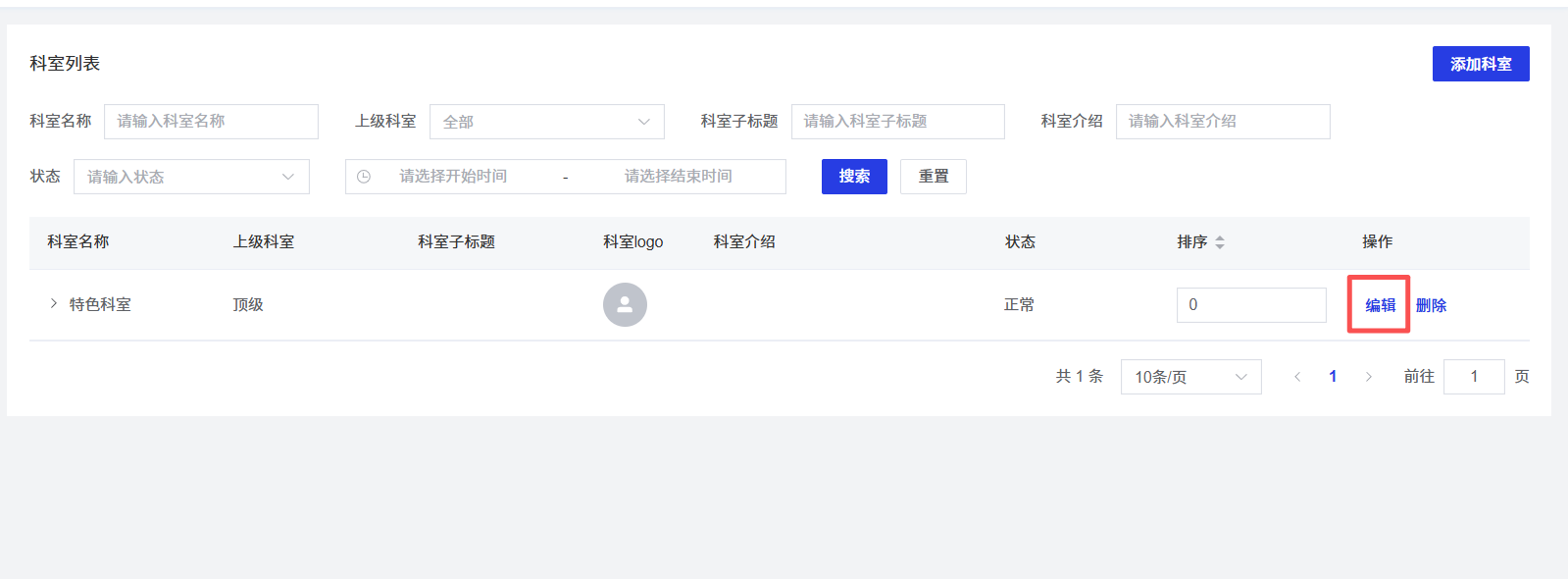
Task: Click the 科室名称 column header
Action: click(x=78, y=242)
